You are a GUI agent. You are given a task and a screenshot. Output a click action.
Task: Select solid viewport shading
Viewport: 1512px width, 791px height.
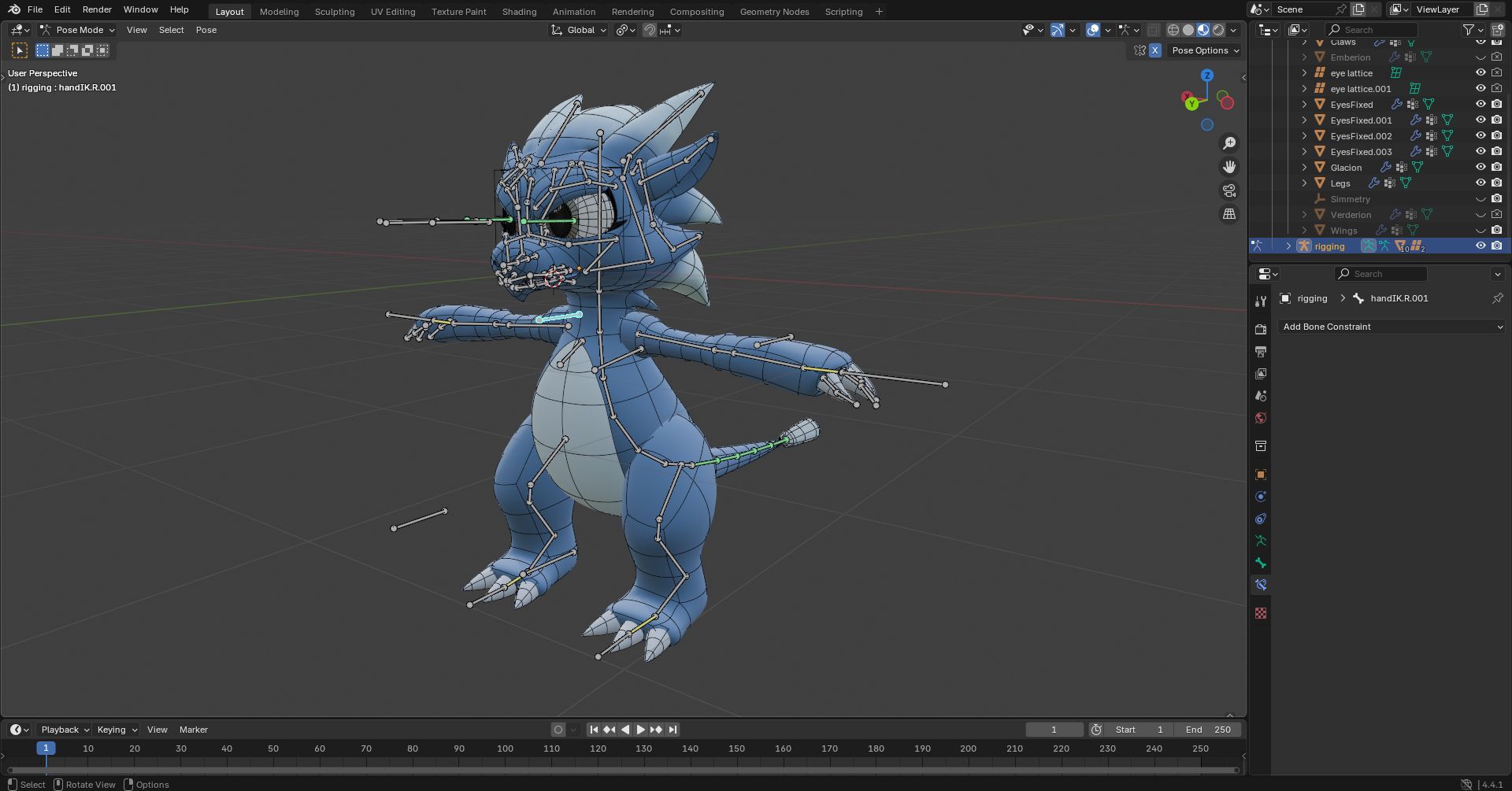click(1188, 30)
